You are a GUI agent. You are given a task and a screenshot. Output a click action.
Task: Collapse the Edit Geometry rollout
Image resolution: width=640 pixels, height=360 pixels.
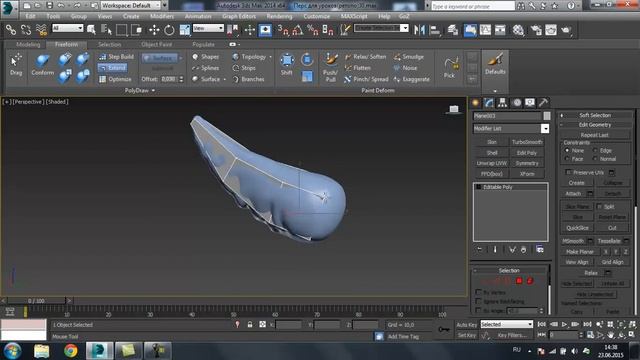pos(595,125)
